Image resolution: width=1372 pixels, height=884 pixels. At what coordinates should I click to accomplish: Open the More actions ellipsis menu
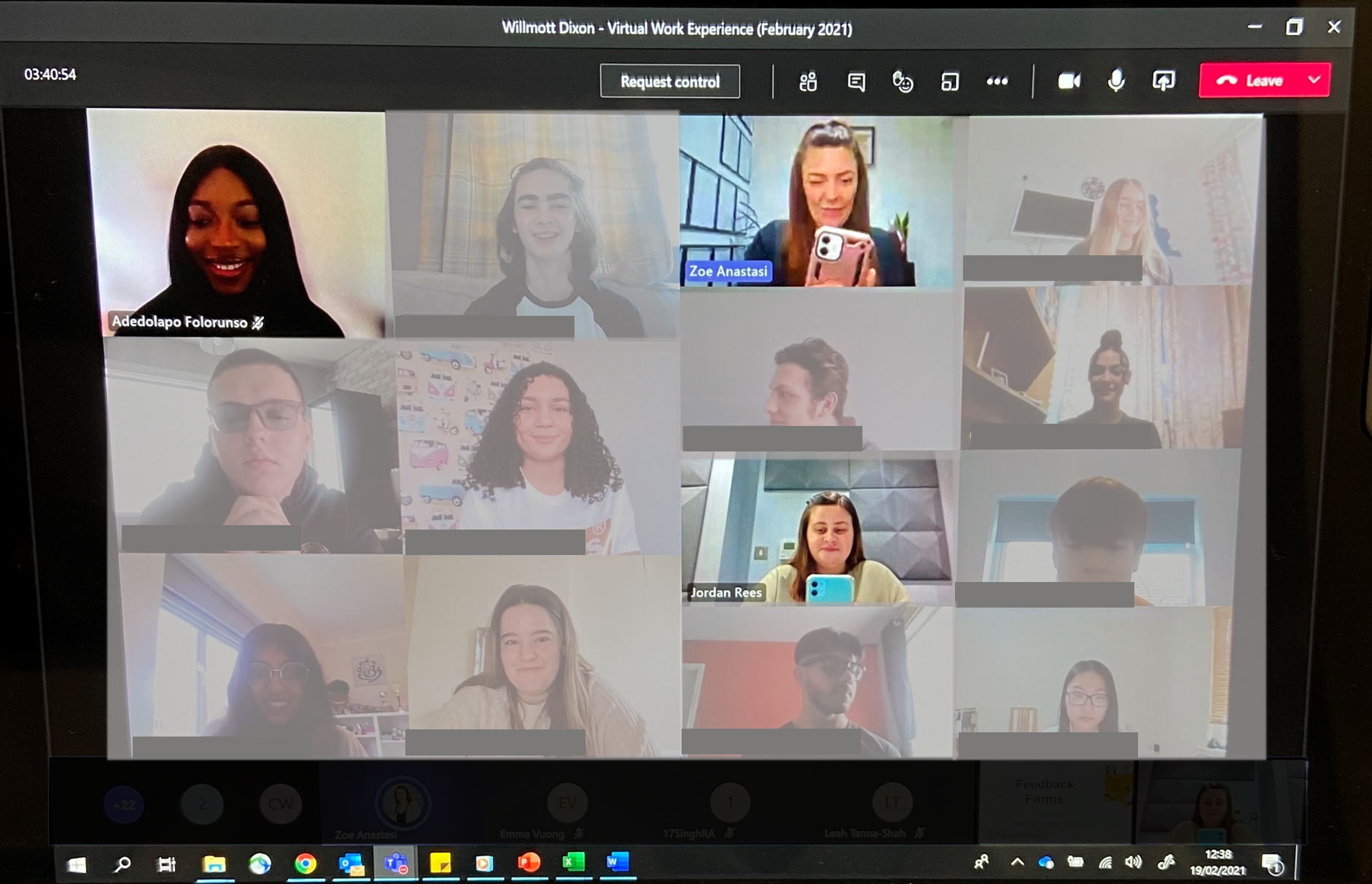point(997,82)
